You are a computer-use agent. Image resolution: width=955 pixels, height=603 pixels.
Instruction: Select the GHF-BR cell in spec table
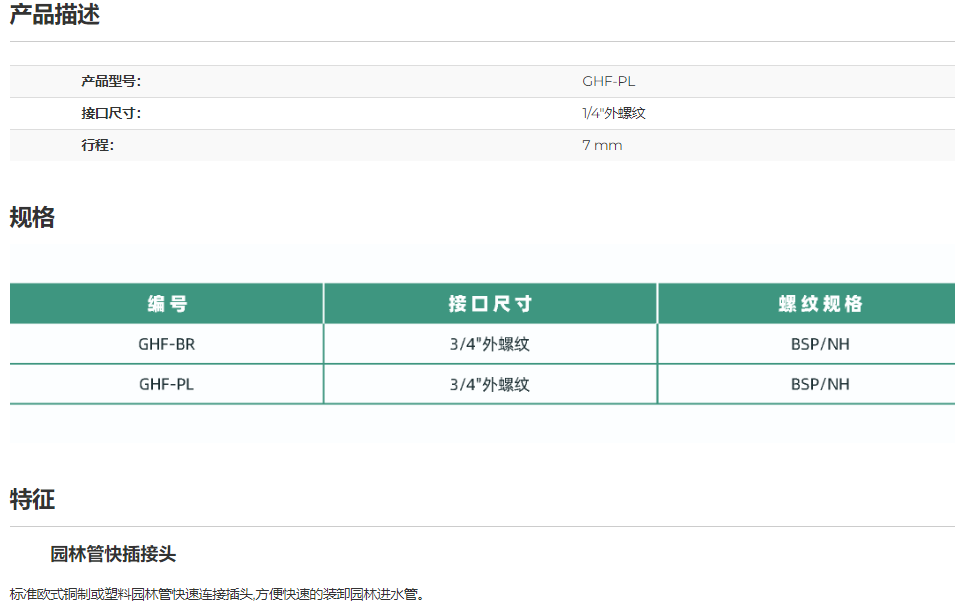[x=166, y=345]
